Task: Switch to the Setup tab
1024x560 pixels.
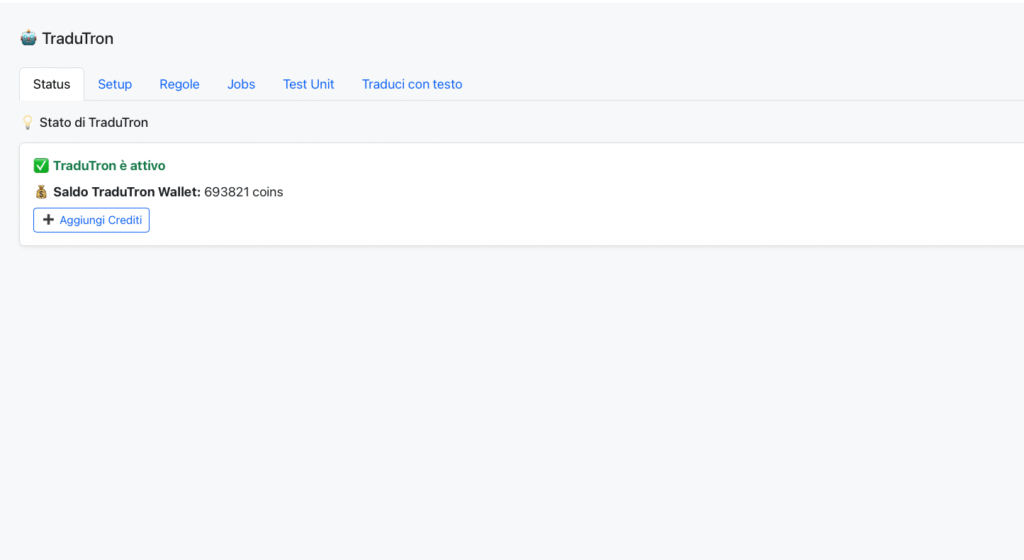Action: point(115,84)
